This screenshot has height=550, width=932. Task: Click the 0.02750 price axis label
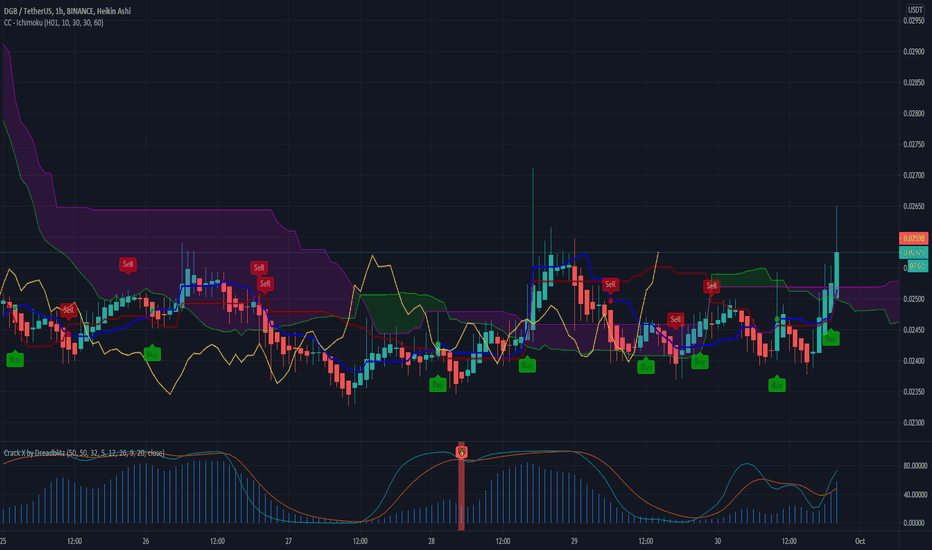914,144
